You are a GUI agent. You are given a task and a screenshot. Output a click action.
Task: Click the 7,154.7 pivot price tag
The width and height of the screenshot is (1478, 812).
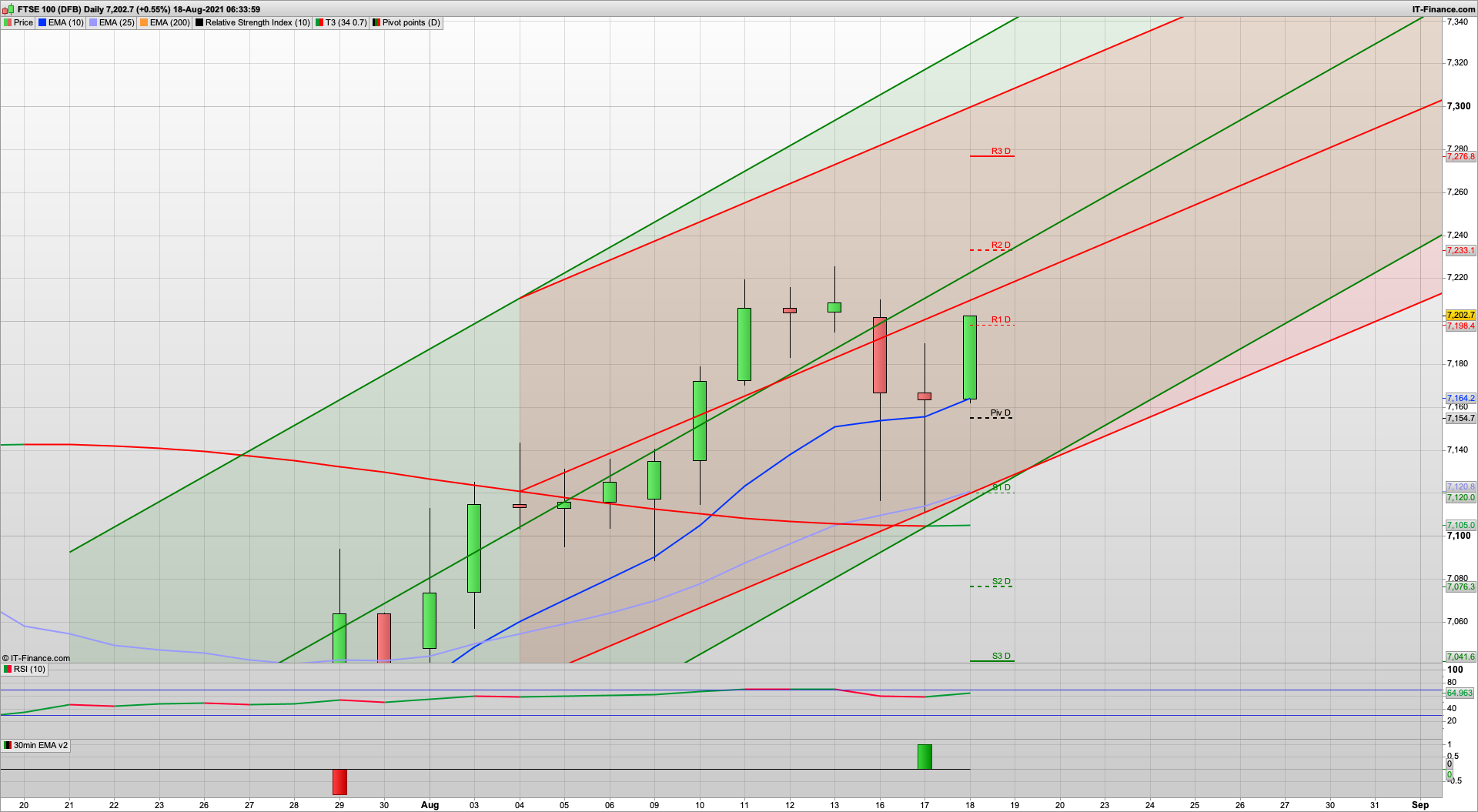pyautogui.click(x=1460, y=418)
